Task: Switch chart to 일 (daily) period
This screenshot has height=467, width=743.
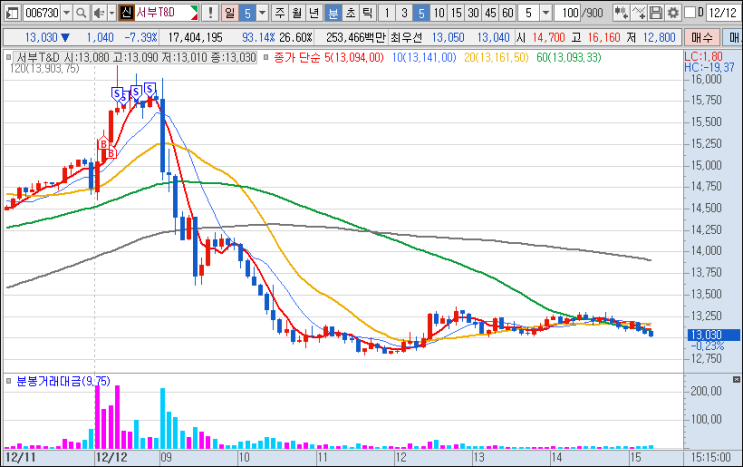Action: click(x=230, y=13)
